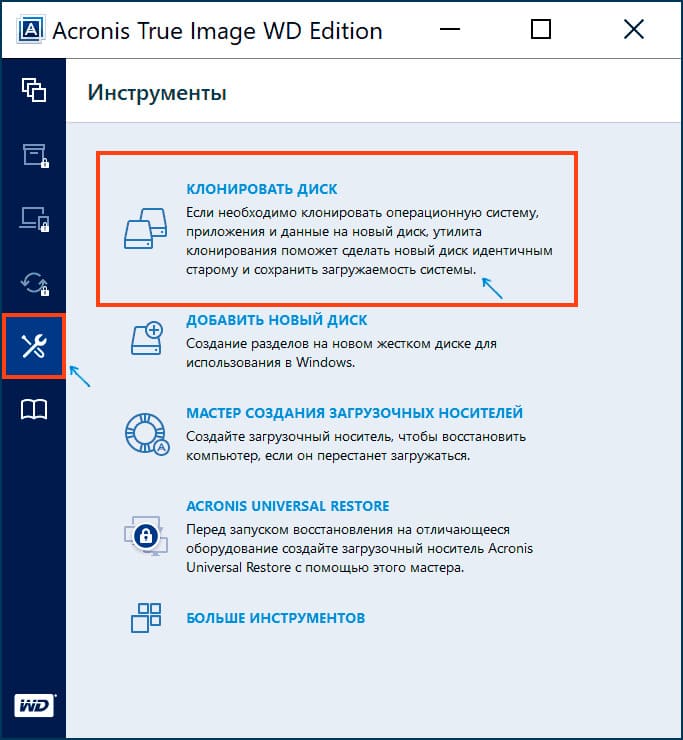The image size is (683, 740).
Task: Click the Инструменты page heading
Action: (157, 92)
